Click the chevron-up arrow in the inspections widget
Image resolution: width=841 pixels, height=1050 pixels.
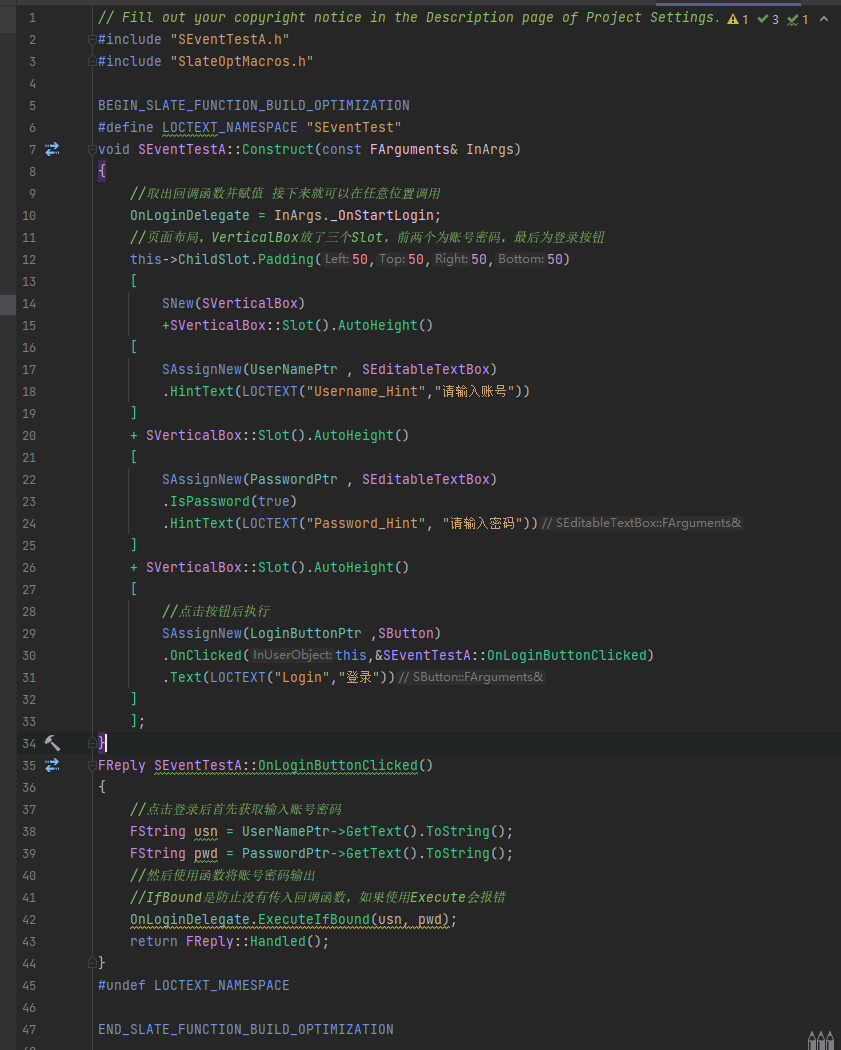(824, 18)
